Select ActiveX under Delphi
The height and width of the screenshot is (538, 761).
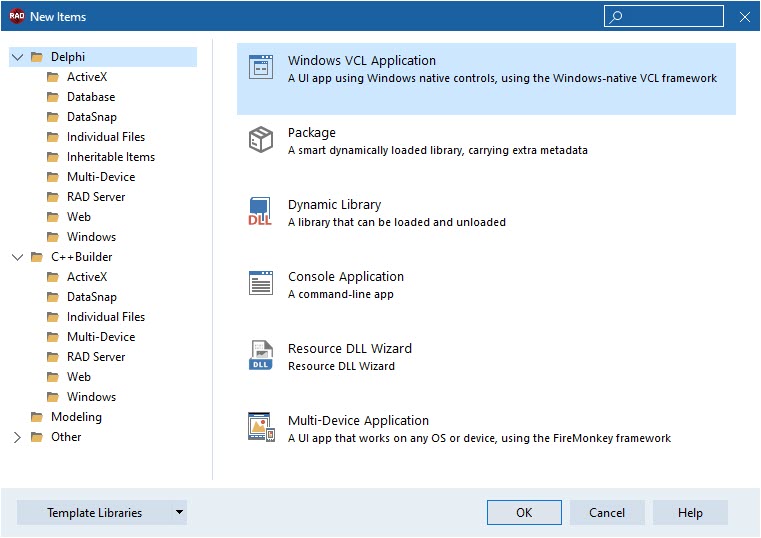87,77
